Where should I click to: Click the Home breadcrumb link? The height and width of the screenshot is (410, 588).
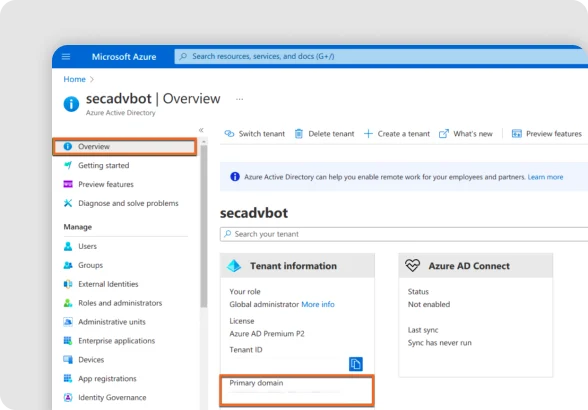(x=74, y=79)
